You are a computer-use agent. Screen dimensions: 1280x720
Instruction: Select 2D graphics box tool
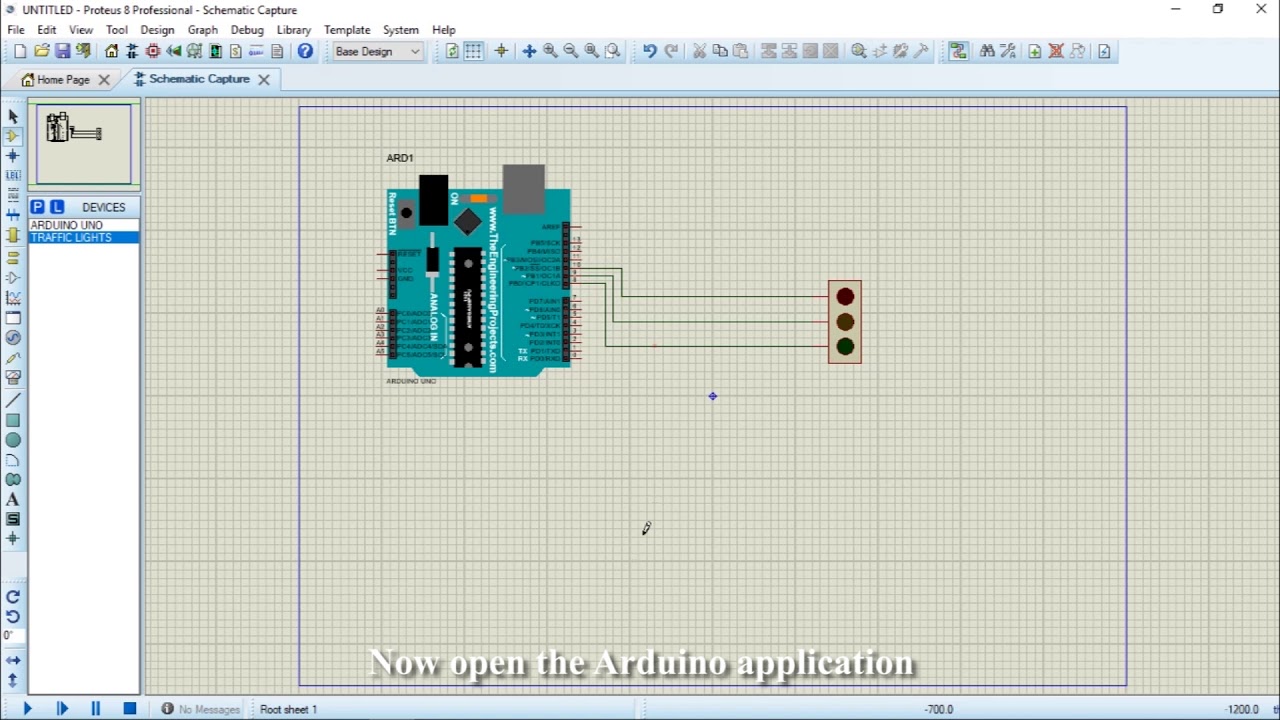(x=13, y=420)
